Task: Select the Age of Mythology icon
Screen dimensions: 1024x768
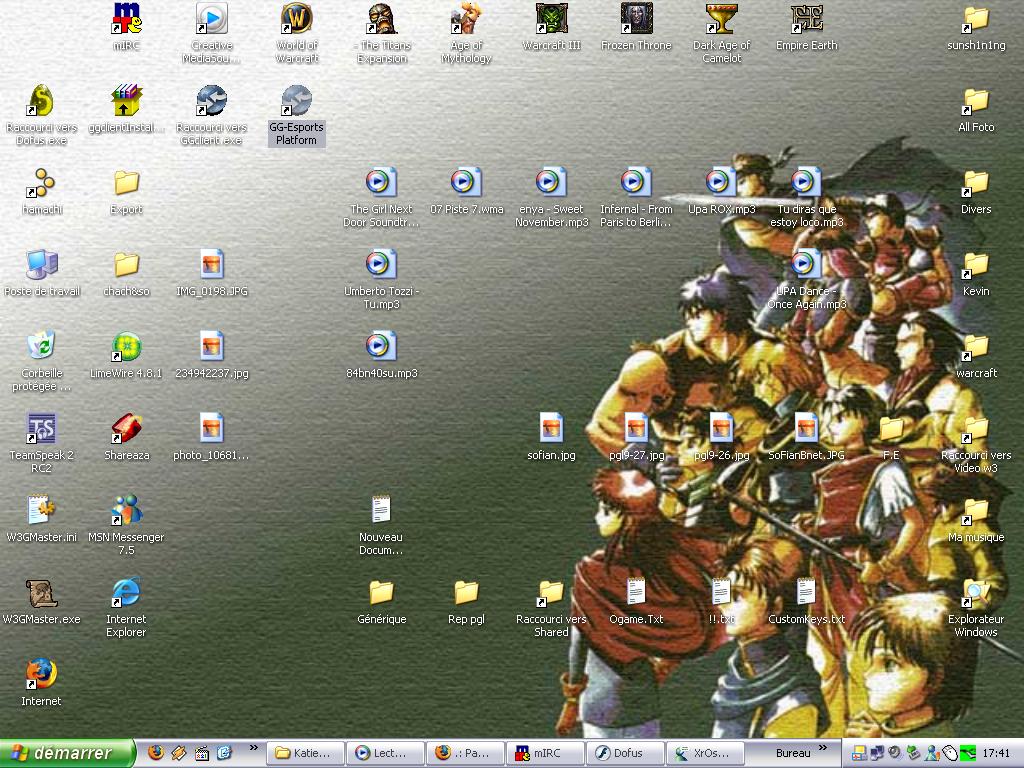Action: (x=466, y=20)
